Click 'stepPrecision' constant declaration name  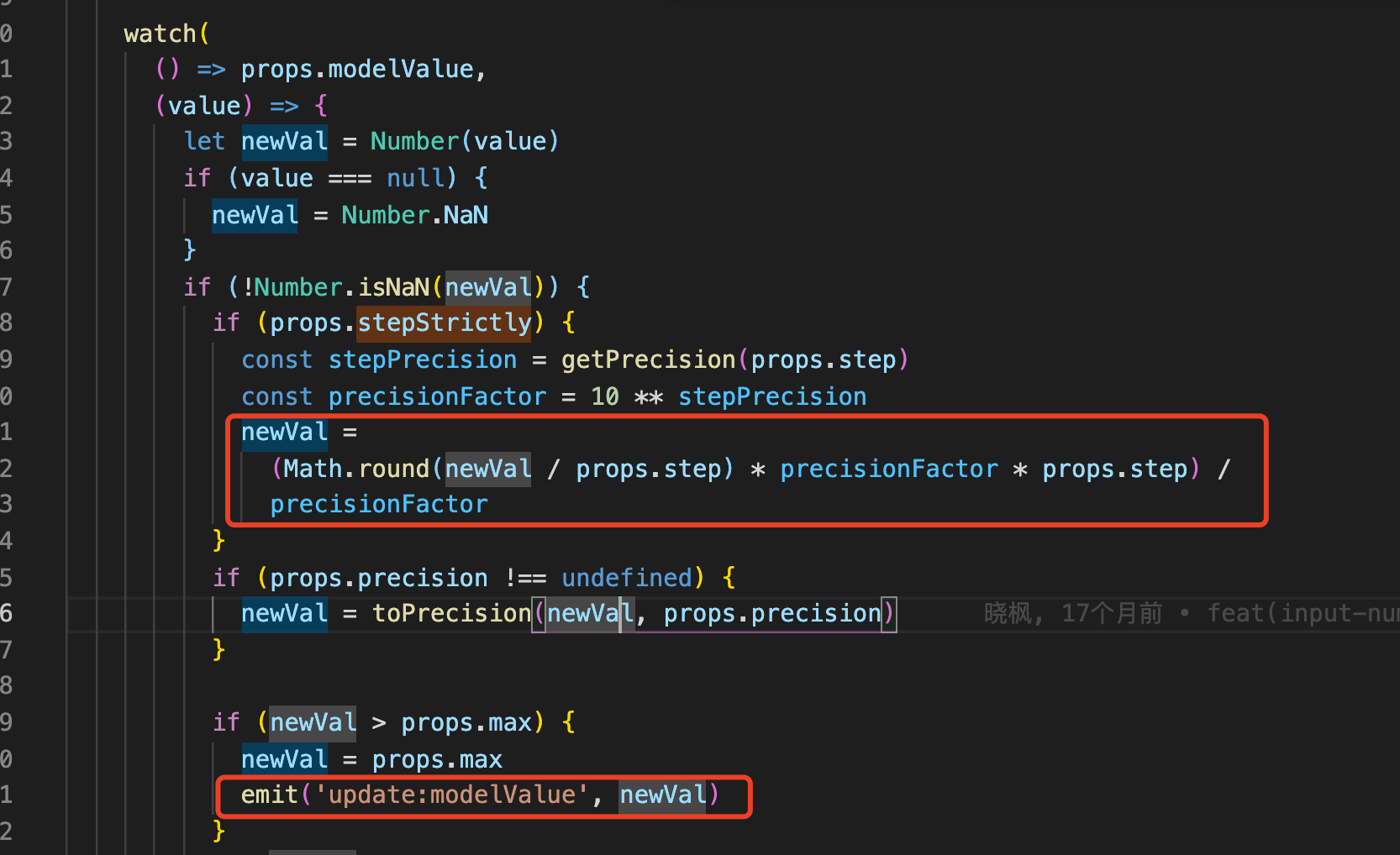pyautogui.click(x=423, y=359)
